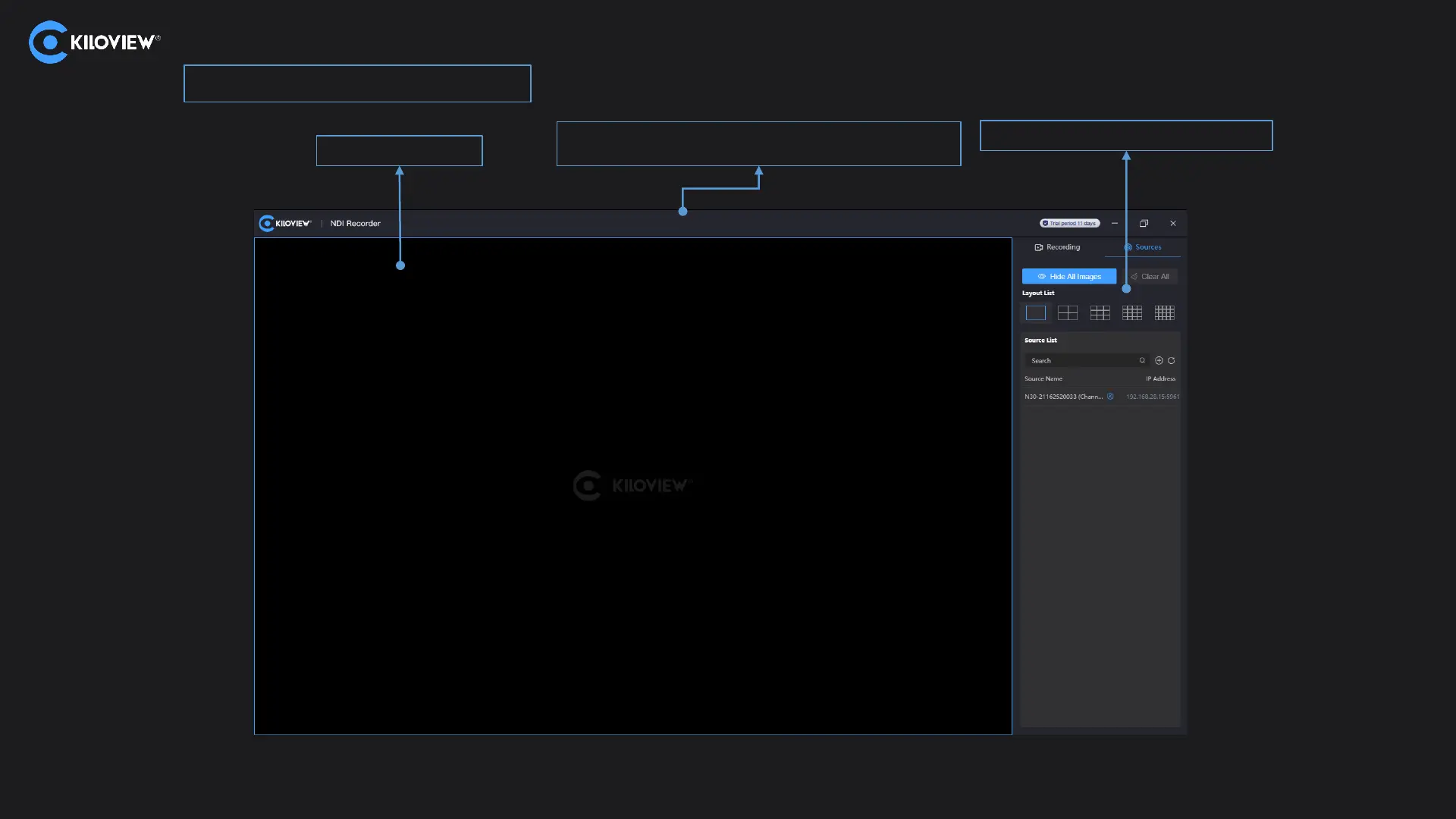The image size is (1456, 819).
Task: Switch to the Recording tab
Action: (x=1057, y=247)
